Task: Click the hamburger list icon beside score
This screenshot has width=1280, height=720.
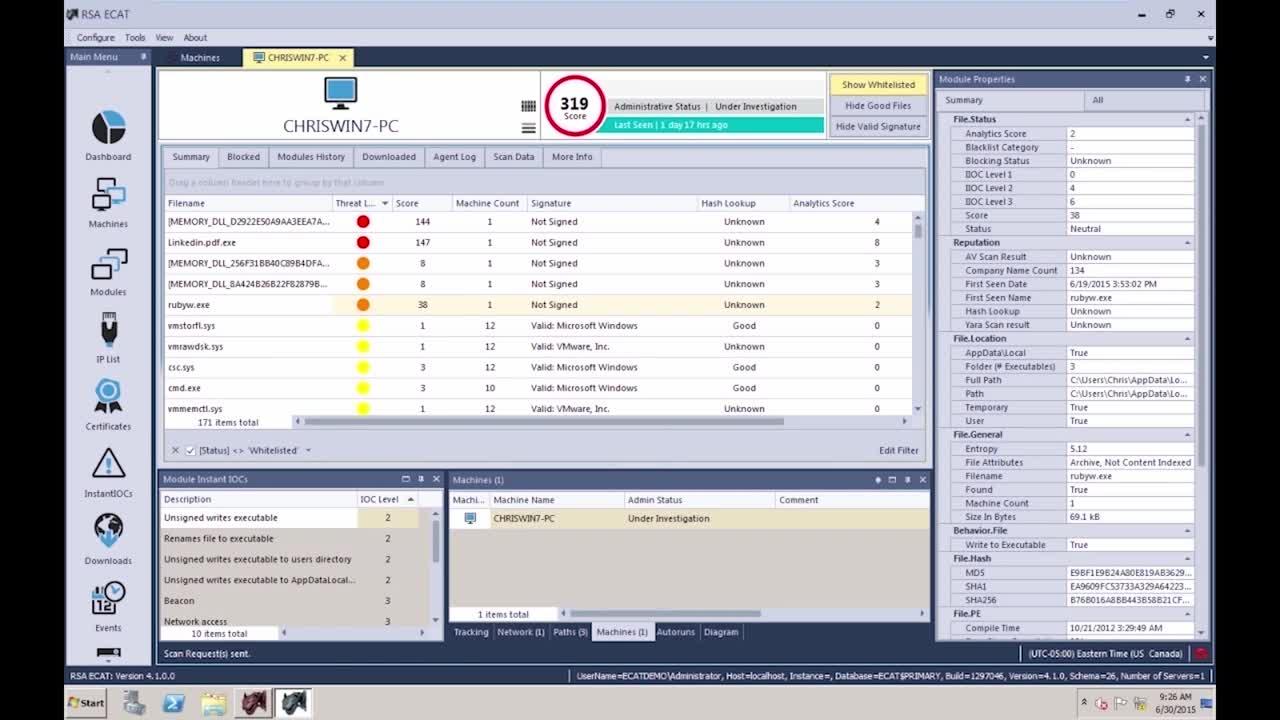Action: click(x=528, y=128)
